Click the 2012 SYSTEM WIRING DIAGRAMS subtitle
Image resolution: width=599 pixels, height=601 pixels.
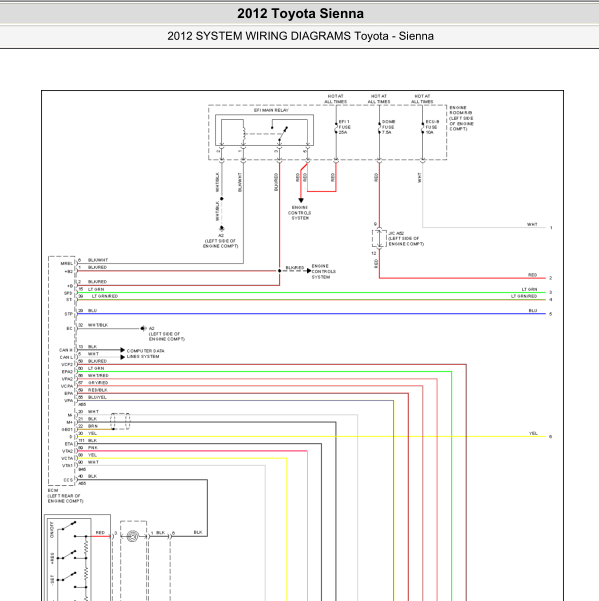pyautogui.click(x=300, y=36)
